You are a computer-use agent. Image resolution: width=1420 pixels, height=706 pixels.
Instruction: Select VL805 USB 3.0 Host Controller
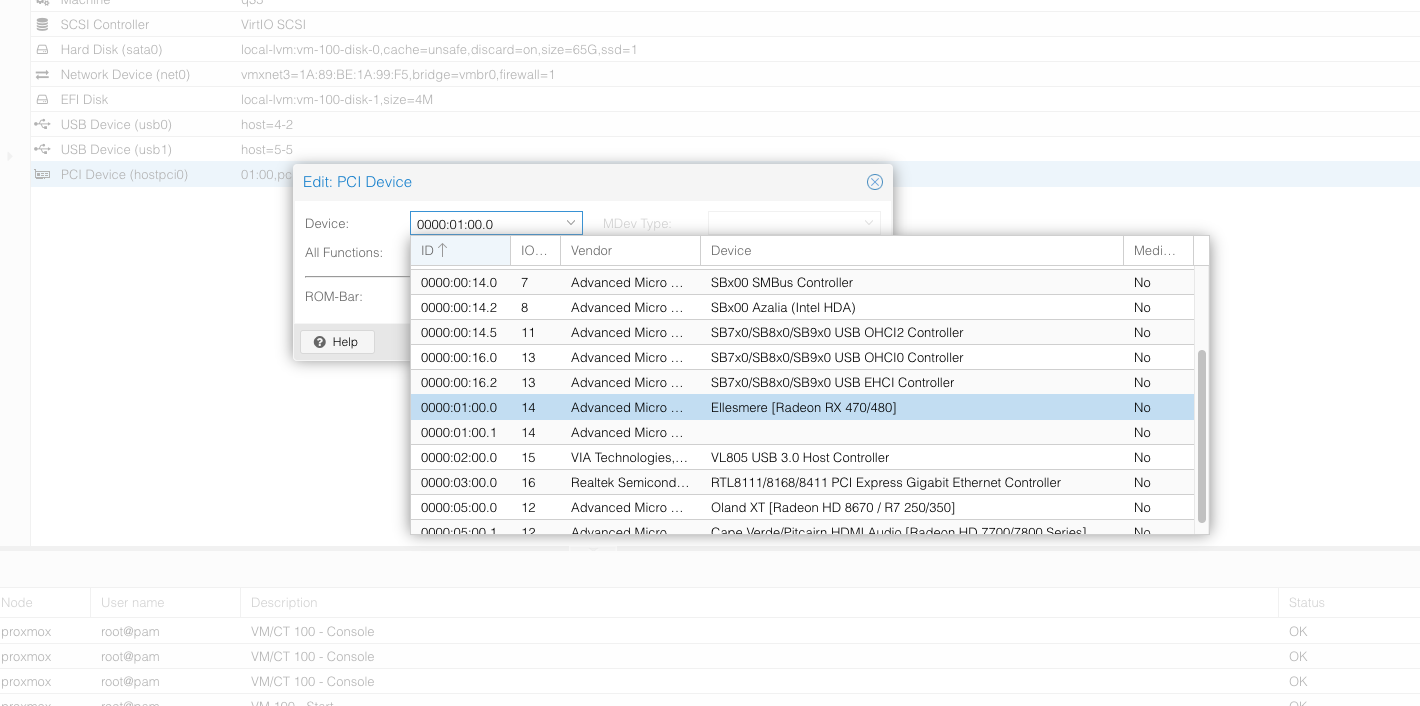click(800, 458)
